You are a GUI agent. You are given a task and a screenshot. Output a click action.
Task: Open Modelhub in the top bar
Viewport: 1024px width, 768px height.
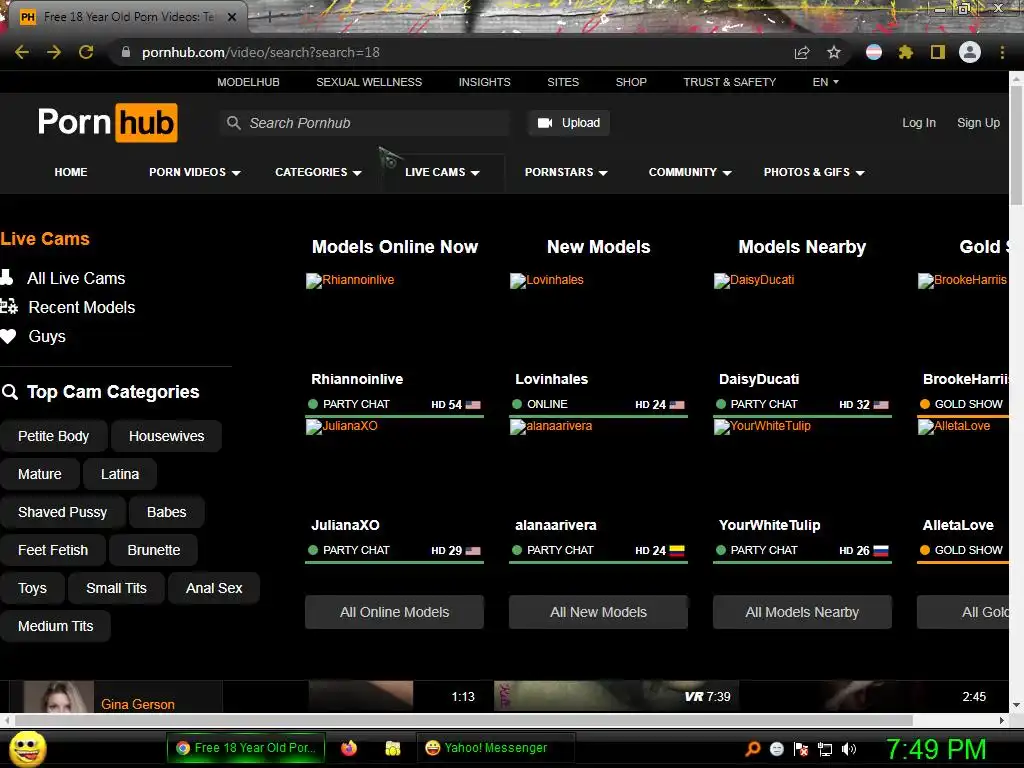tap(248, 82)
